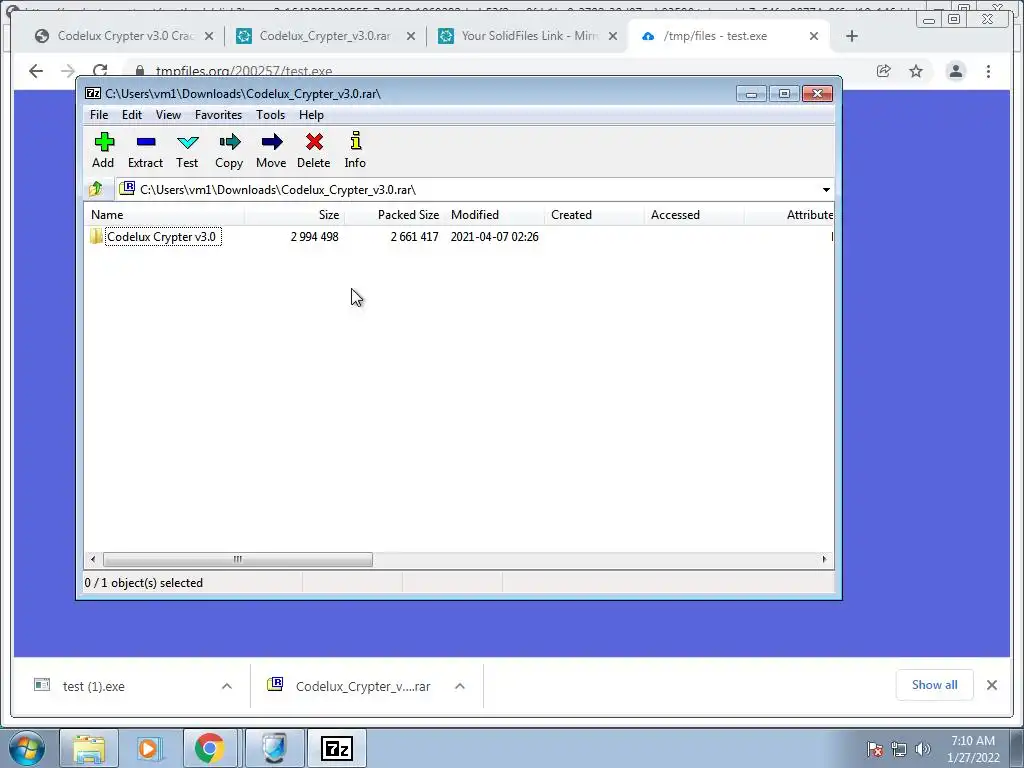Open the Codelux_Crypter_v....rar download item
The width and height of the screenshot is (1024, 768).
click(351, 686)
